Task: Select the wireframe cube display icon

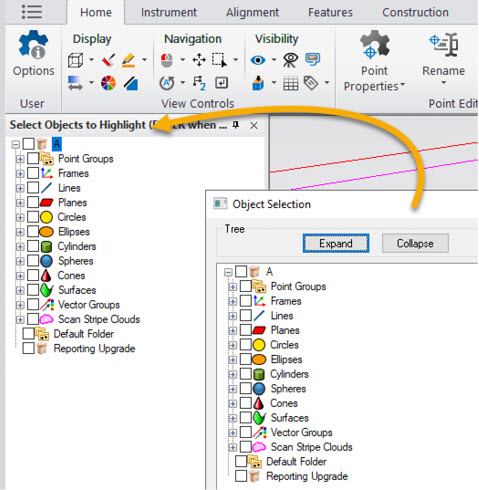Action: (75, 60)
